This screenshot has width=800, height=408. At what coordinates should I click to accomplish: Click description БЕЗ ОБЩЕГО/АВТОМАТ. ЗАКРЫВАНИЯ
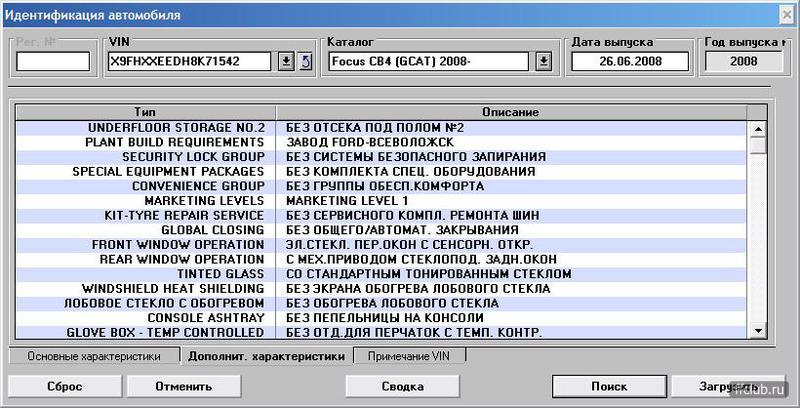pyautogui.click(x=402, y=230)
